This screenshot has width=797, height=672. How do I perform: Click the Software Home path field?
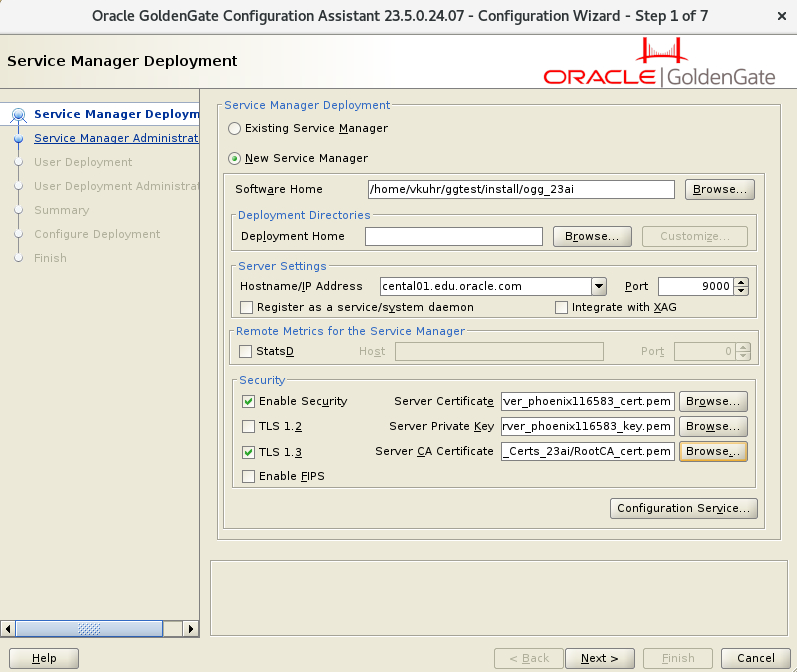tap(521, 190)
